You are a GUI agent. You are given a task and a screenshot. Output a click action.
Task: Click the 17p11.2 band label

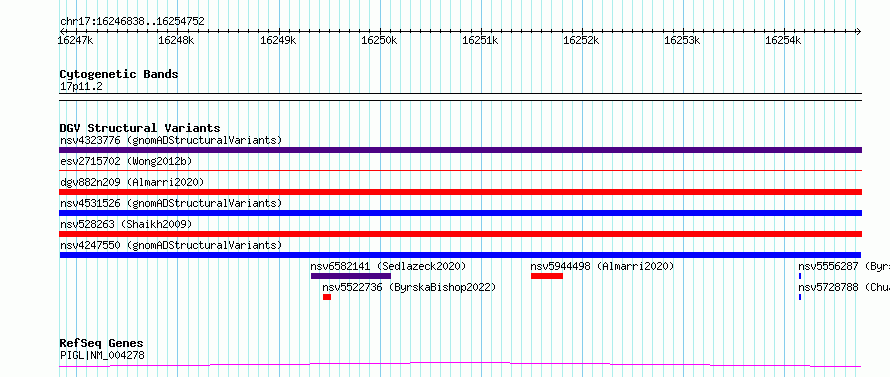coord(81,87)
